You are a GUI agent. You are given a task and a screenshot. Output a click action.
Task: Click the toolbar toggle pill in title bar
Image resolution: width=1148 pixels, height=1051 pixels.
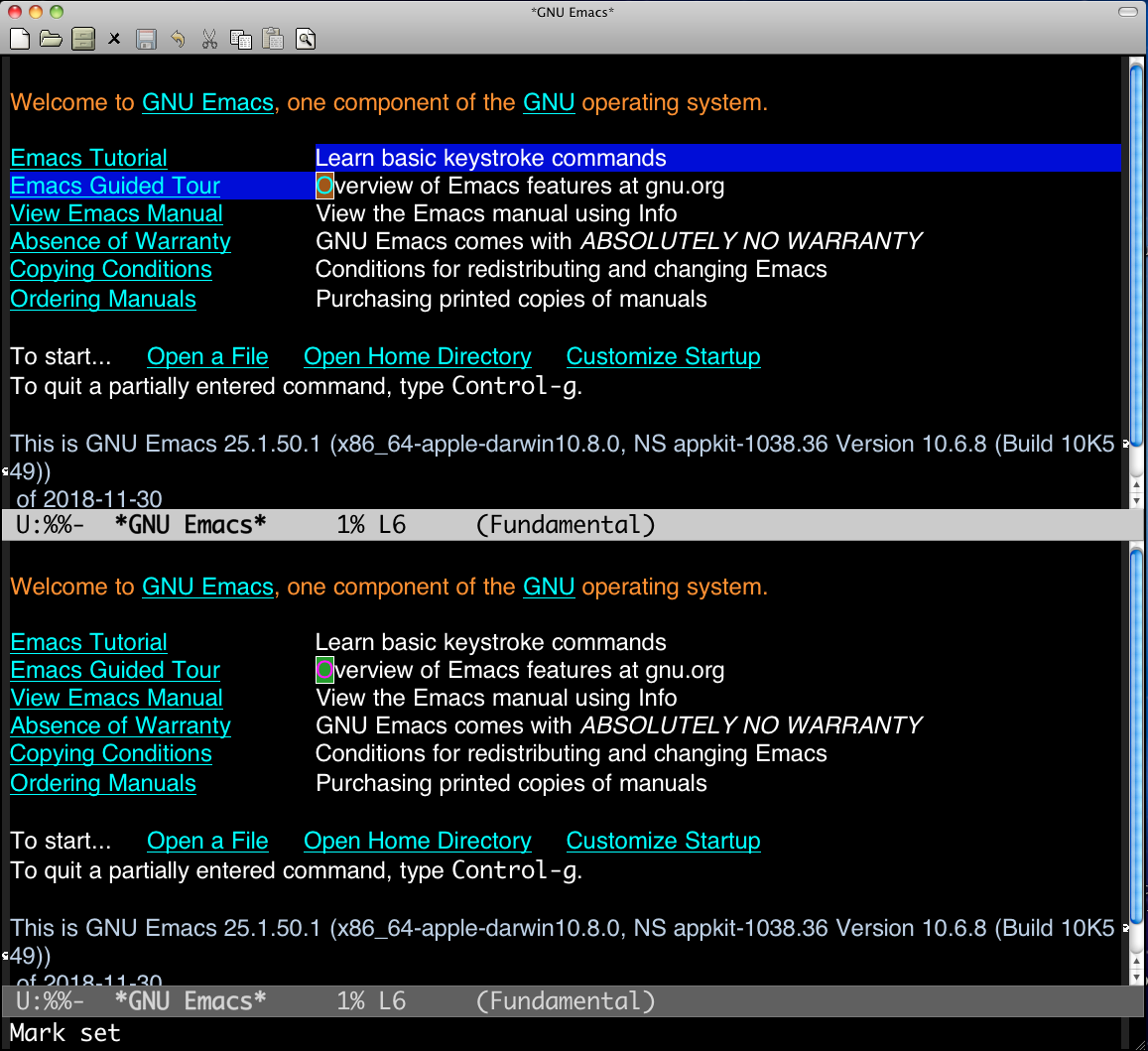pyautogui.click(x=1127, y=12)
